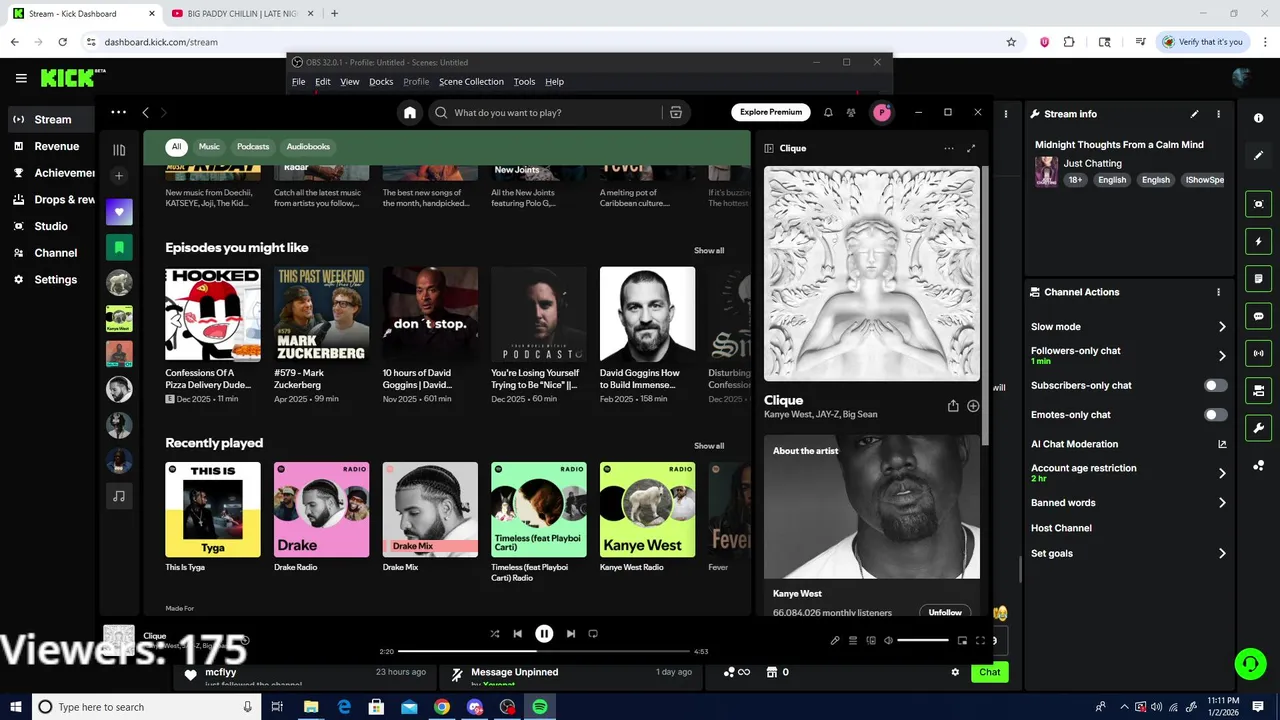The height and width of the screenshot is (720, 1280).
Task: Expand Set goals options
Action: (x=1222, y=553)
